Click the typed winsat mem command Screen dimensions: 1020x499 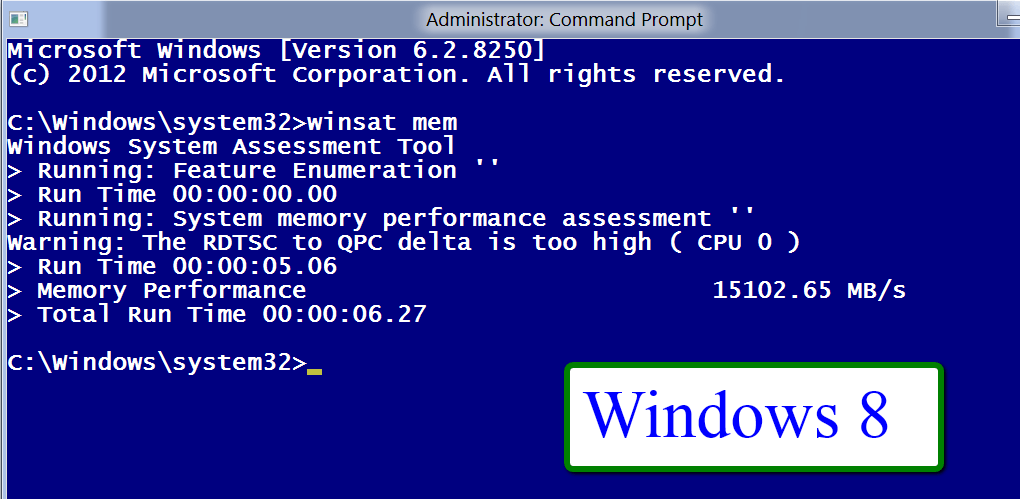(x=382, y=122)
